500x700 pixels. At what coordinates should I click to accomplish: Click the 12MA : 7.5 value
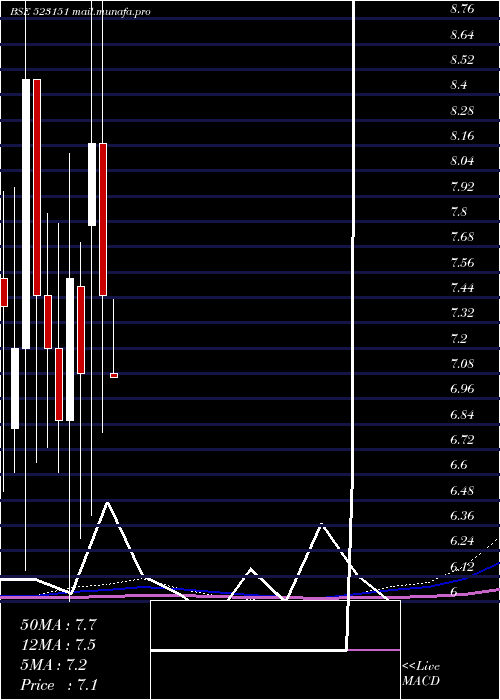click(58, 645)
